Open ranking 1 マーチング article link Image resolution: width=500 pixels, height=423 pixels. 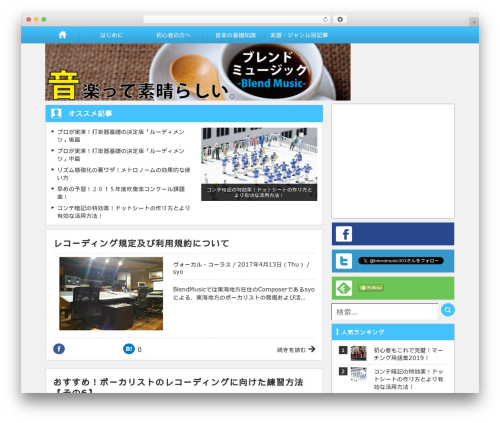[409, 354]
